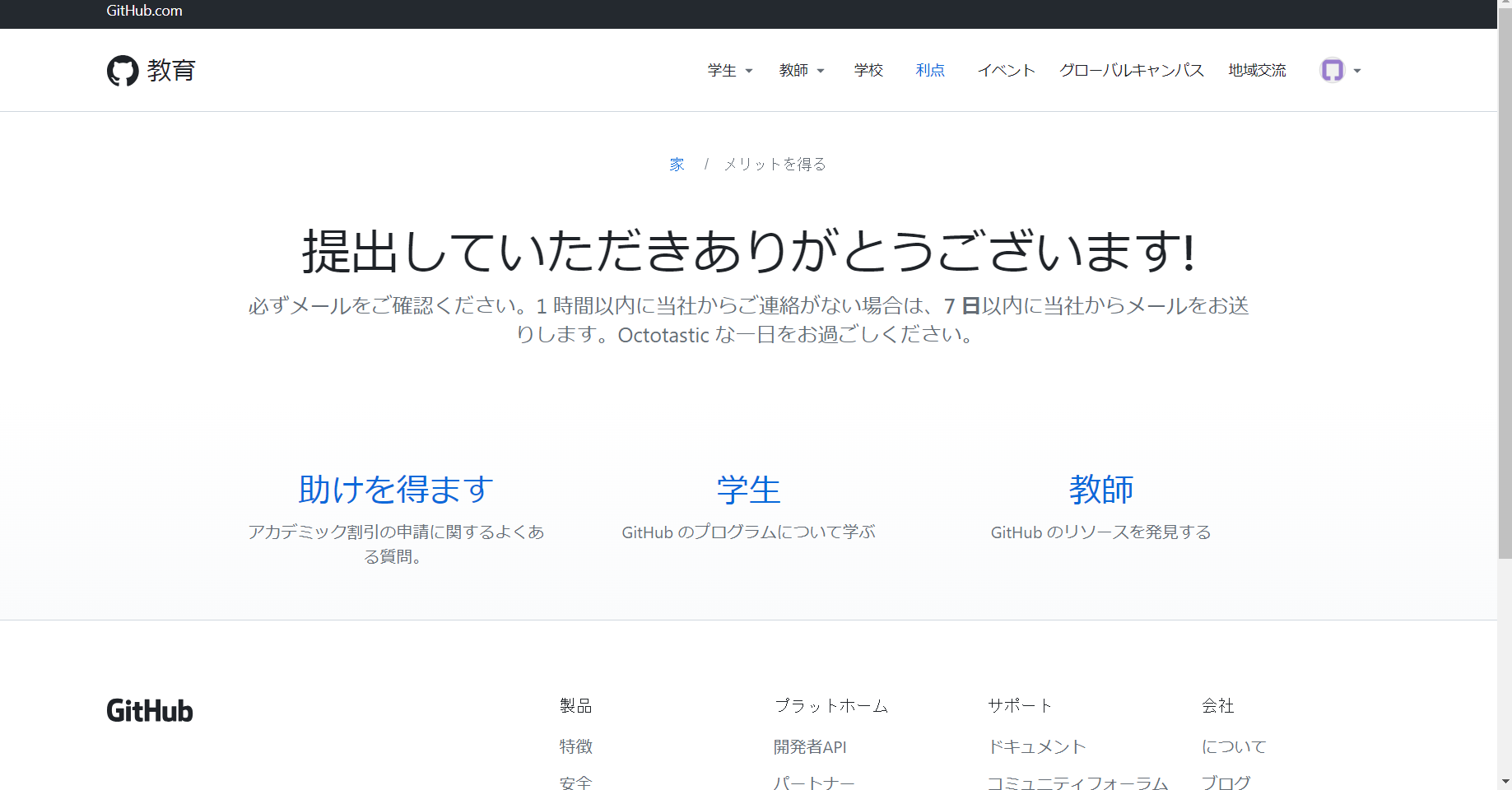Click the GitHub wordmark in the footer
Viewport: 1512px width, 790px height.
coord(150,710)
